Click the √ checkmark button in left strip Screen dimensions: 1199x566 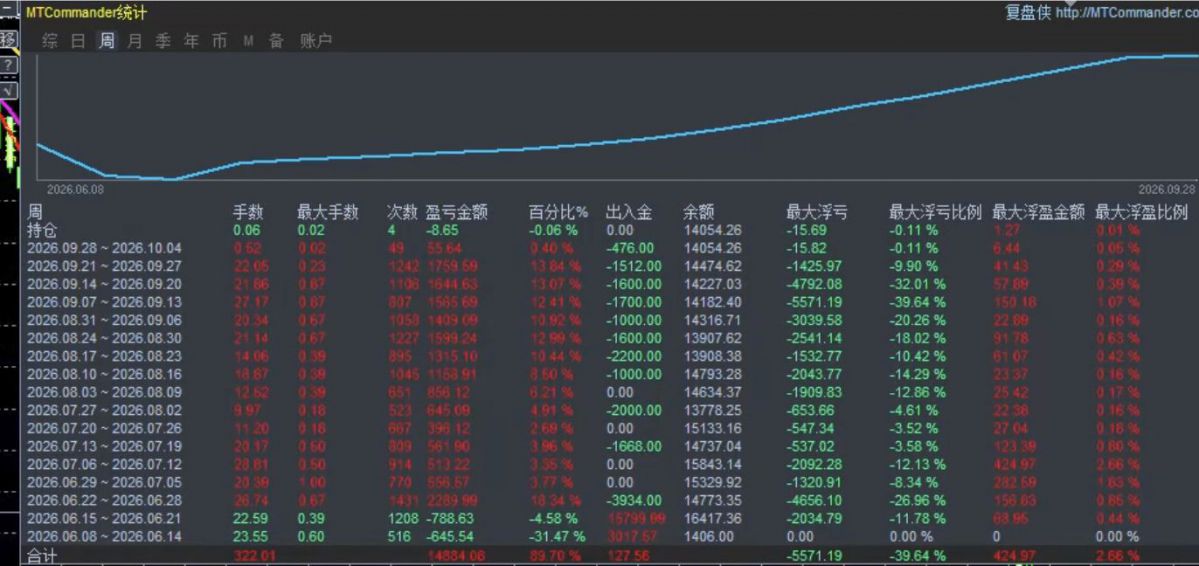coord(8,91)
